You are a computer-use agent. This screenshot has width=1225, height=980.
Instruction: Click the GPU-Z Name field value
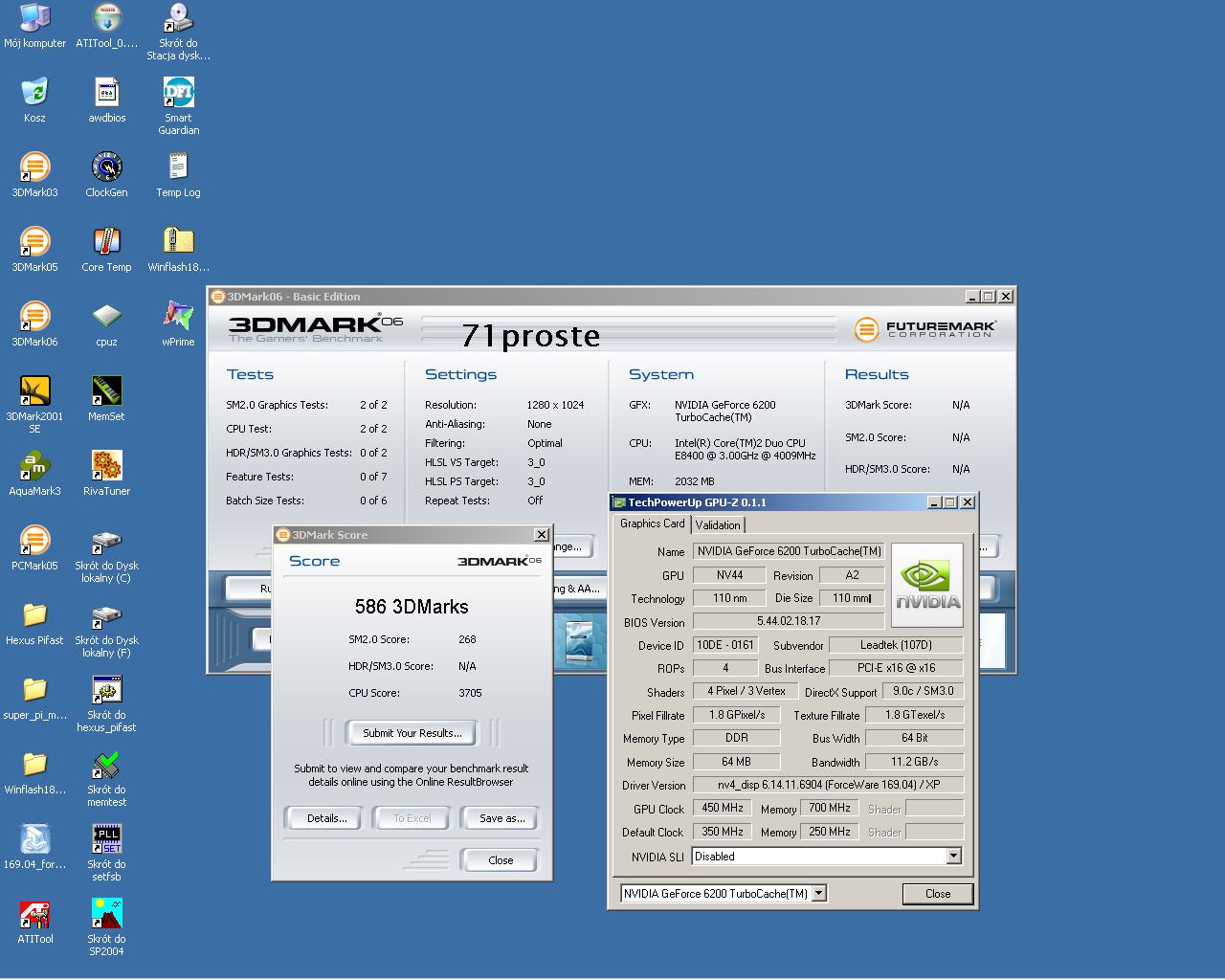[790, 551]
